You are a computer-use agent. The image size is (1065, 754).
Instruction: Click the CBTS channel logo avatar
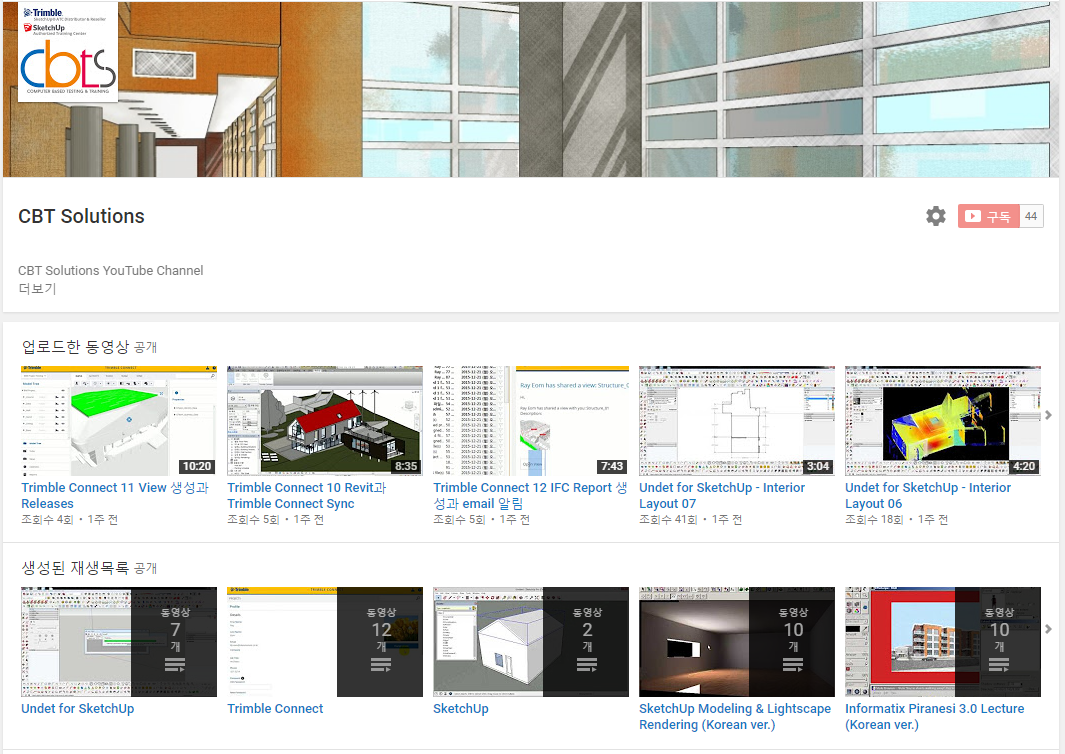68,52
